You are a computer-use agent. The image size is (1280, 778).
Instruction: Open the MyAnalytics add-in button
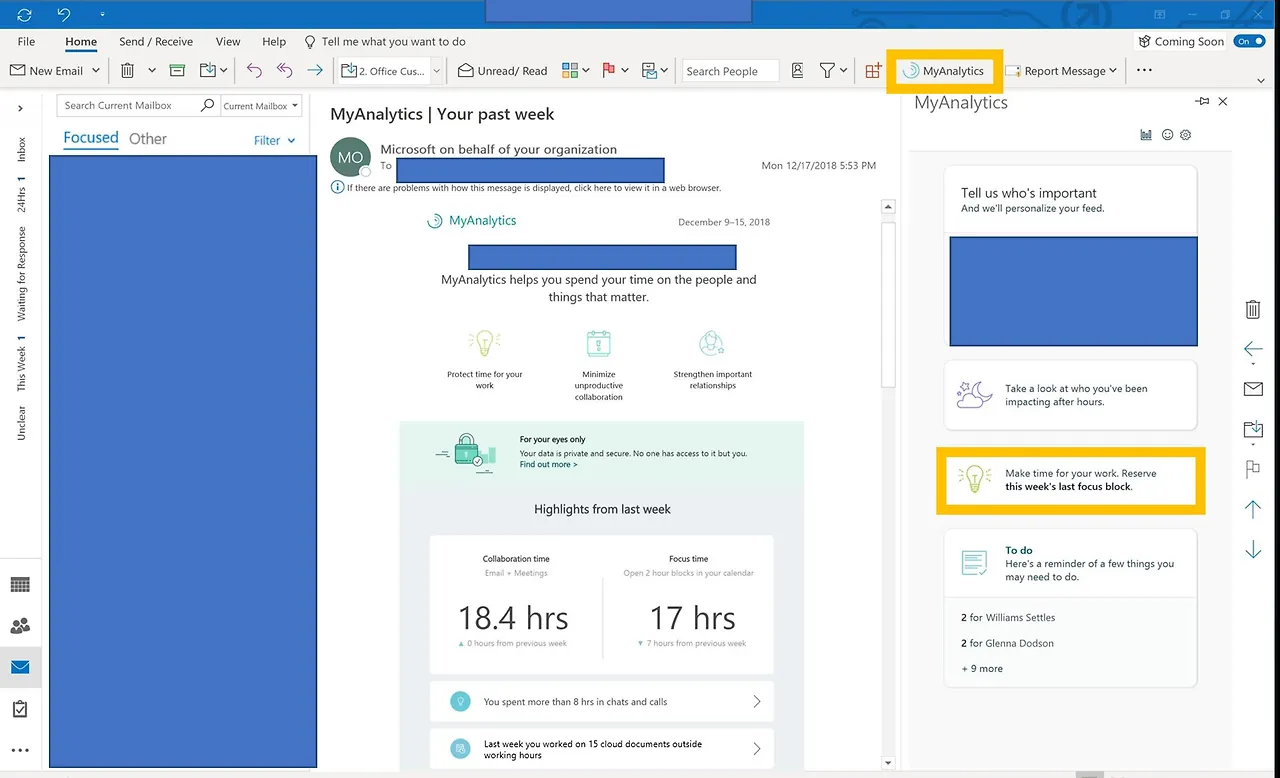[944, 71]
